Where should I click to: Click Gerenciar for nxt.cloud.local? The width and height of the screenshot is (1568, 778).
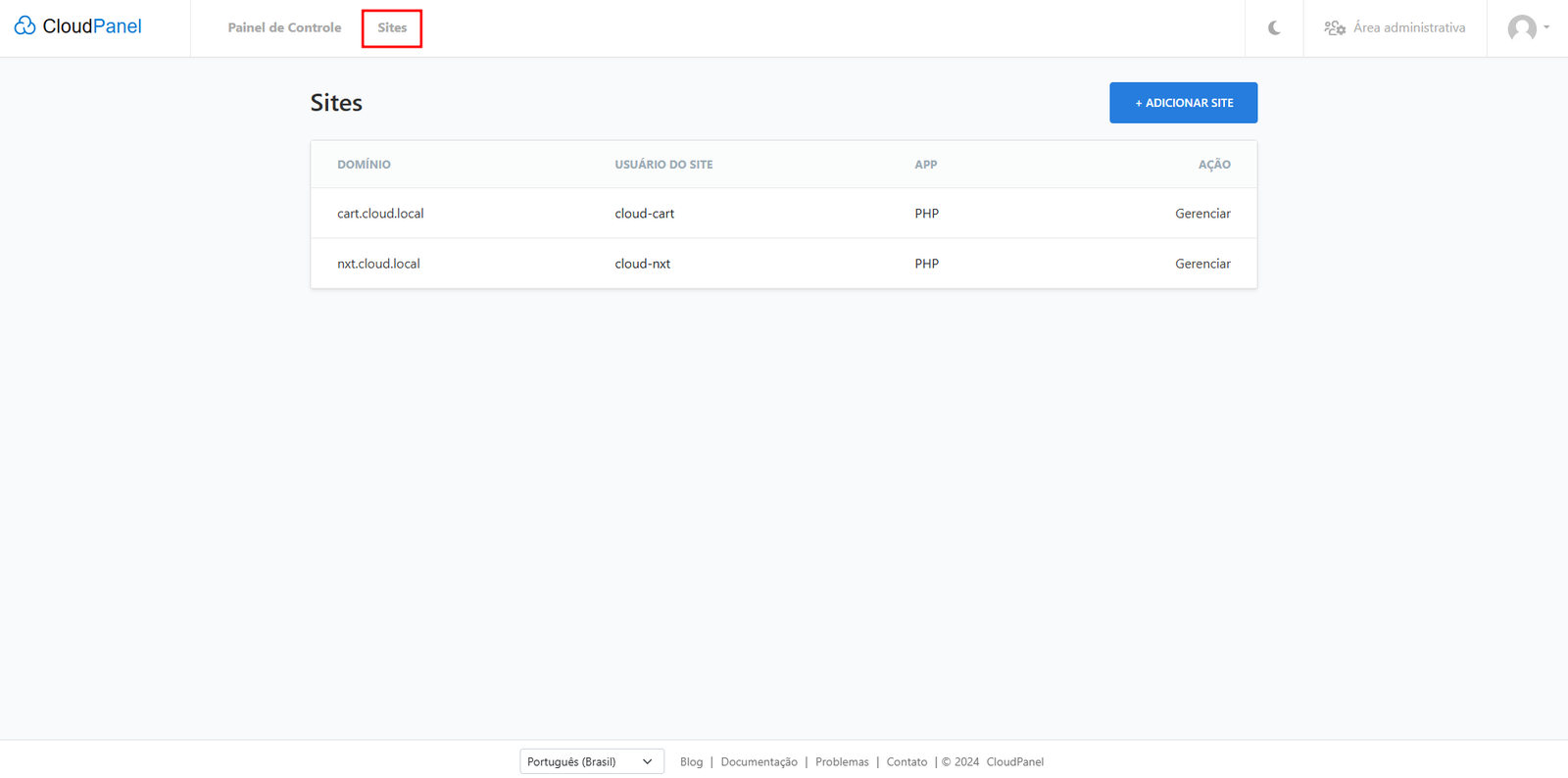click(1202, 264)
